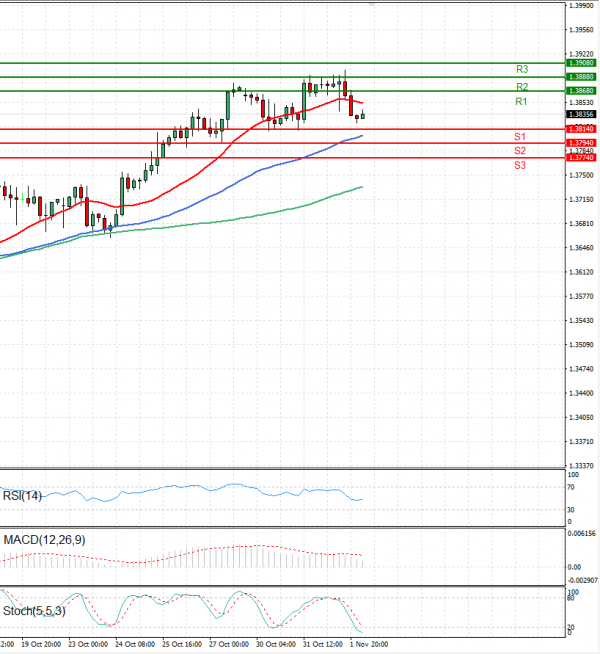Click the 1.39900 price axis value
The image size is (600, 654).
581,5
